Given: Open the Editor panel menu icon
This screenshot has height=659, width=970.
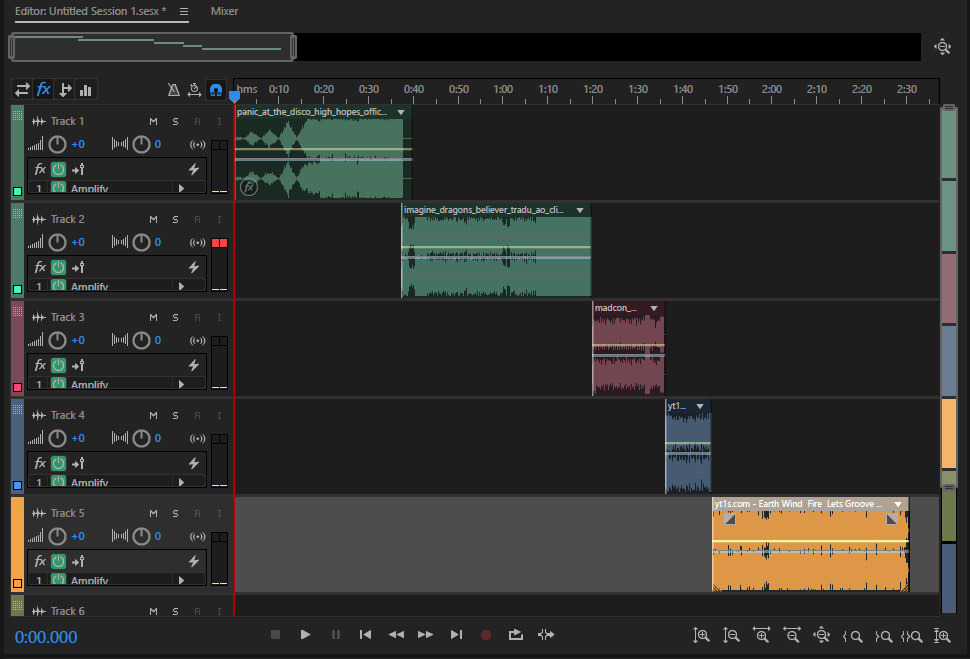Looking at the screenshot, I should pyautogui.click(x=183, y=12).
